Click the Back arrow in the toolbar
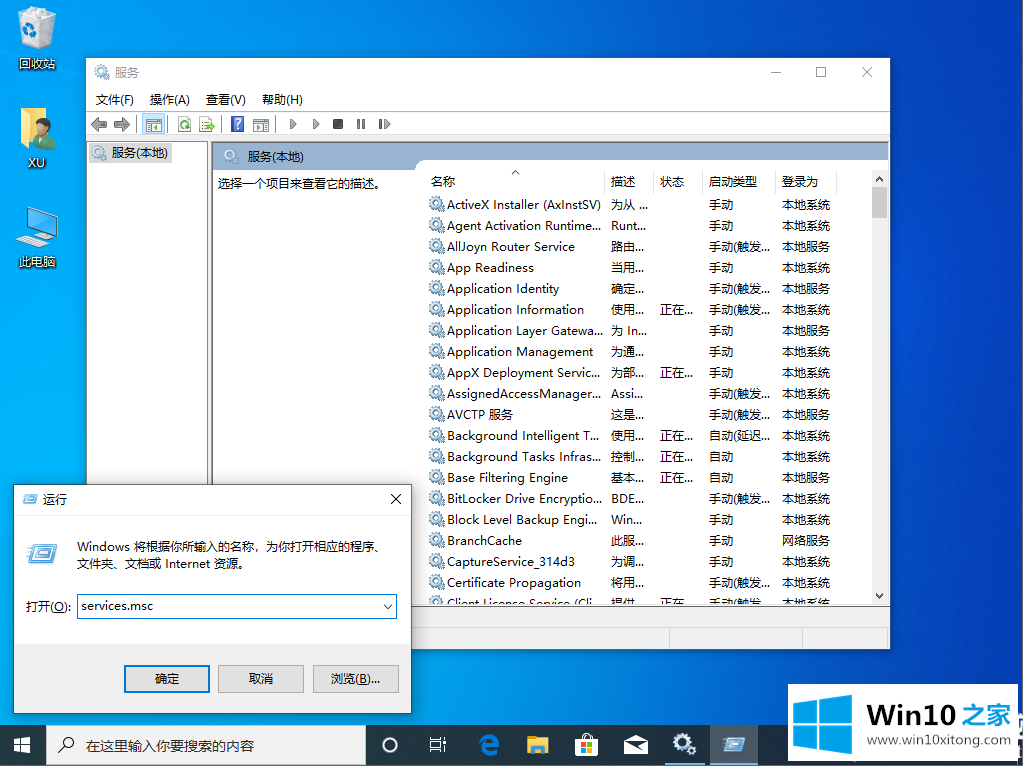Viewport: 1023px width, 766px height. click(x=99, y=124)
